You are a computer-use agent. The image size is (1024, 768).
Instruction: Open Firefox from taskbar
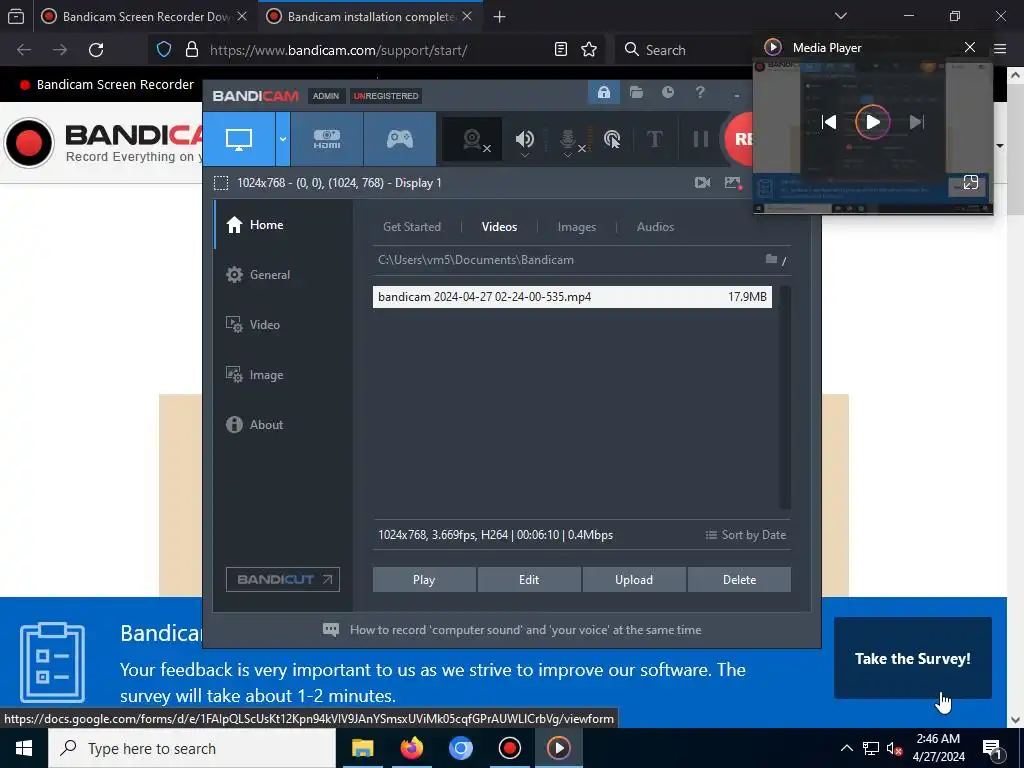pos(411,748)
